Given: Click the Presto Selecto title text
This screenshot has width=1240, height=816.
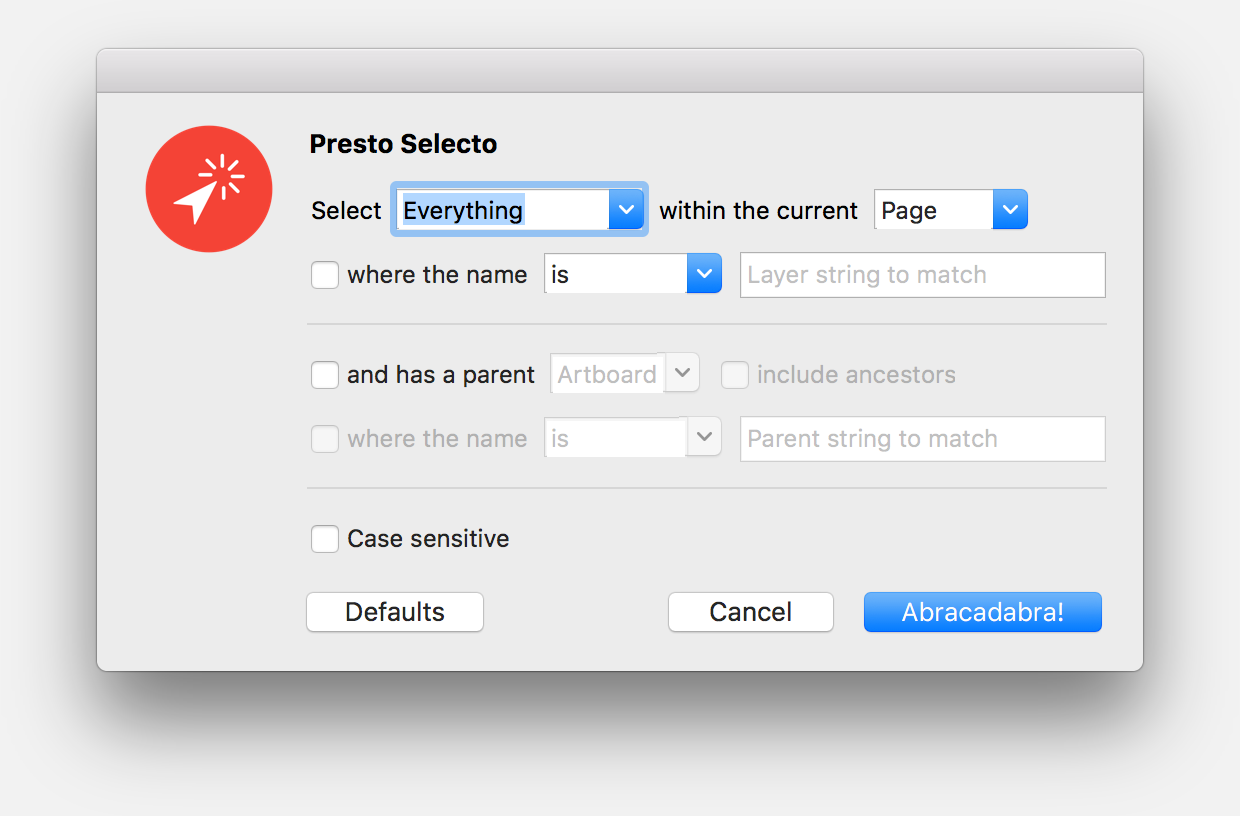Looking at the screenshot, I should 403,144.
